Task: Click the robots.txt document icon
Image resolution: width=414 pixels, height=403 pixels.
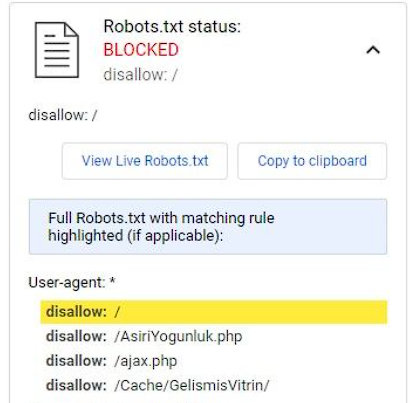Action: coord(57,50)
